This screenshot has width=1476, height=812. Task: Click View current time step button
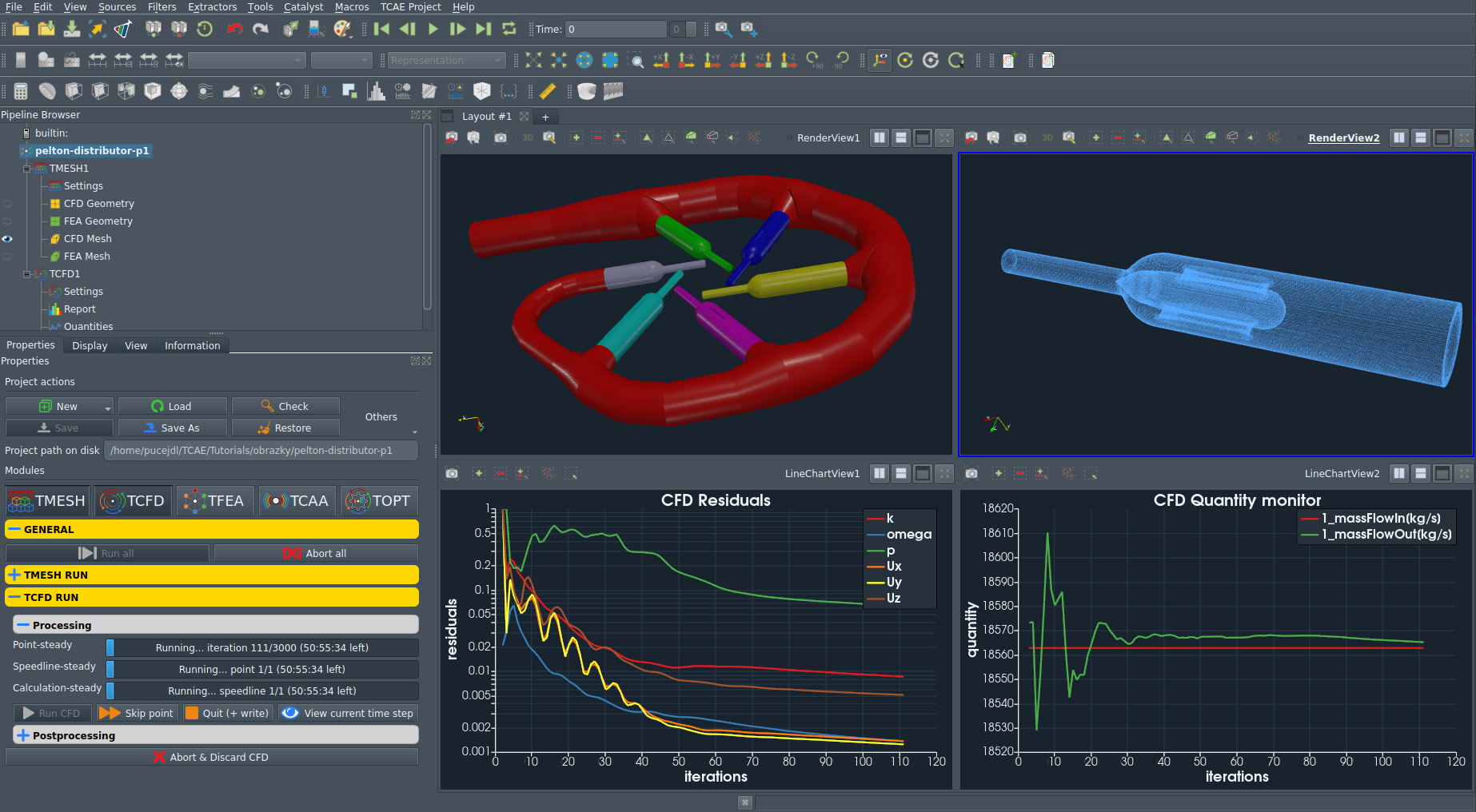pyautogui.click(x=348, y=713)
